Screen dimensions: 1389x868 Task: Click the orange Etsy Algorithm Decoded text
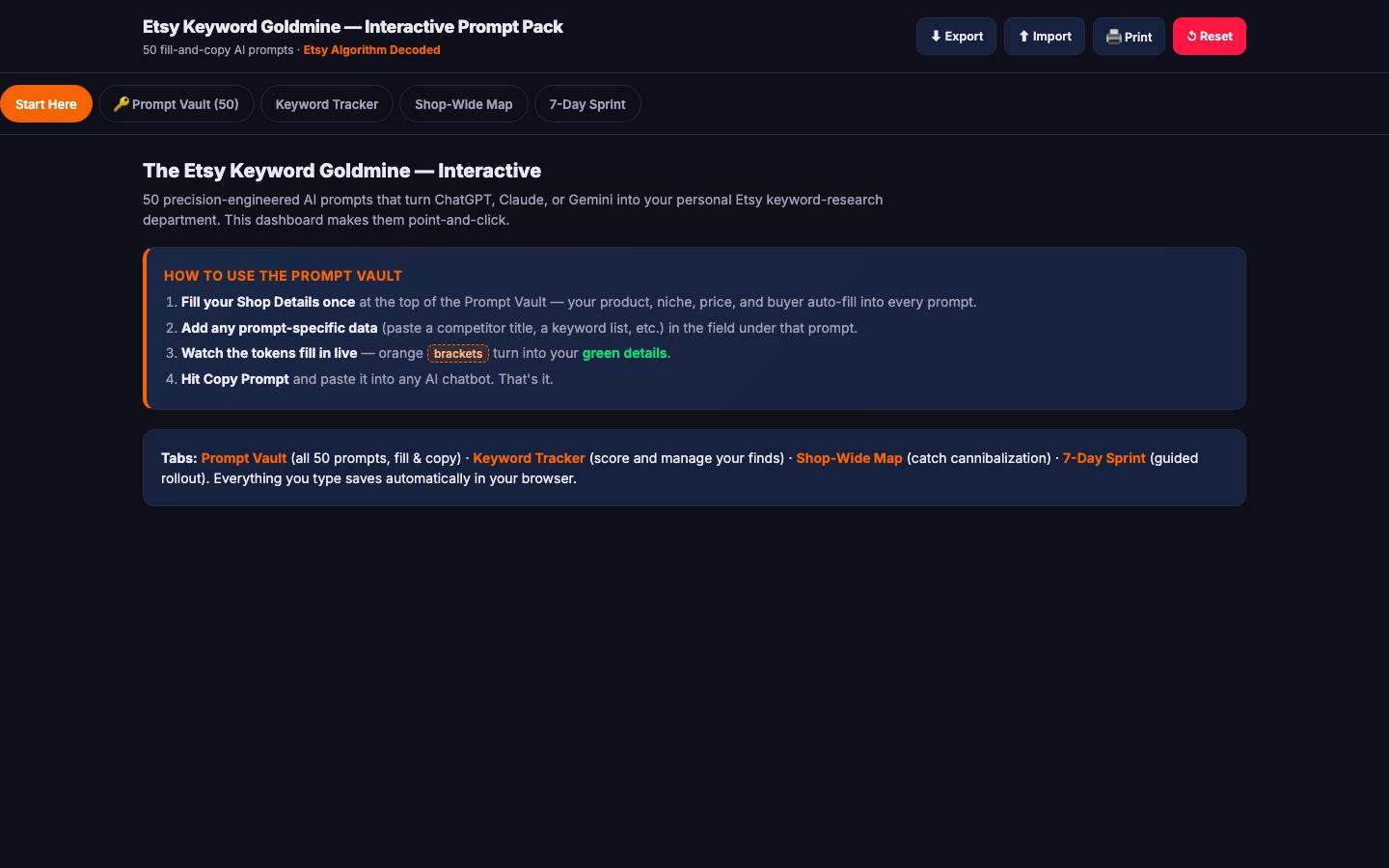click(371, 50)
